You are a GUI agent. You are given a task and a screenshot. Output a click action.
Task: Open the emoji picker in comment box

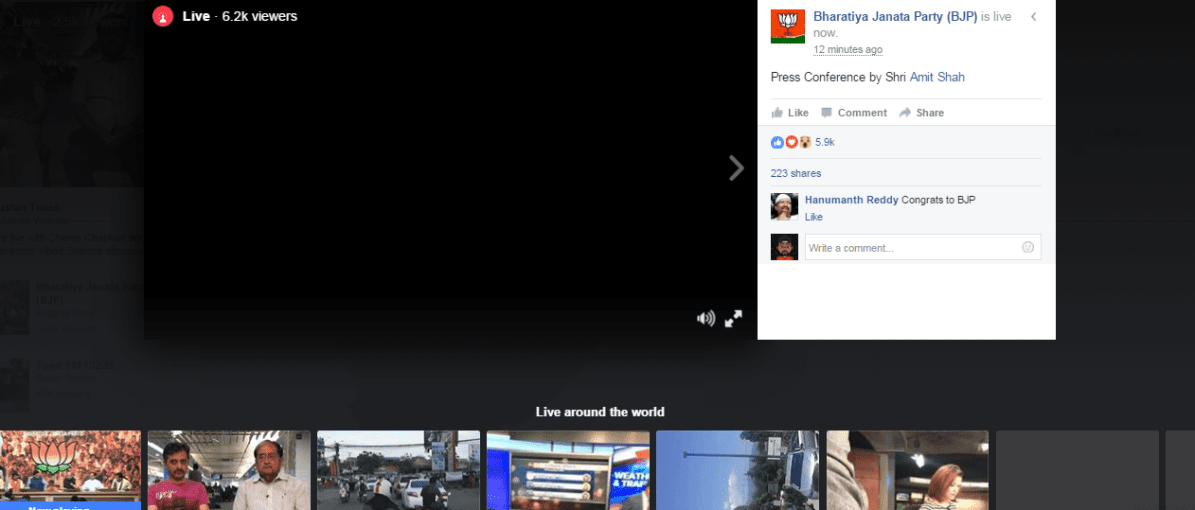coord(1027,248)
